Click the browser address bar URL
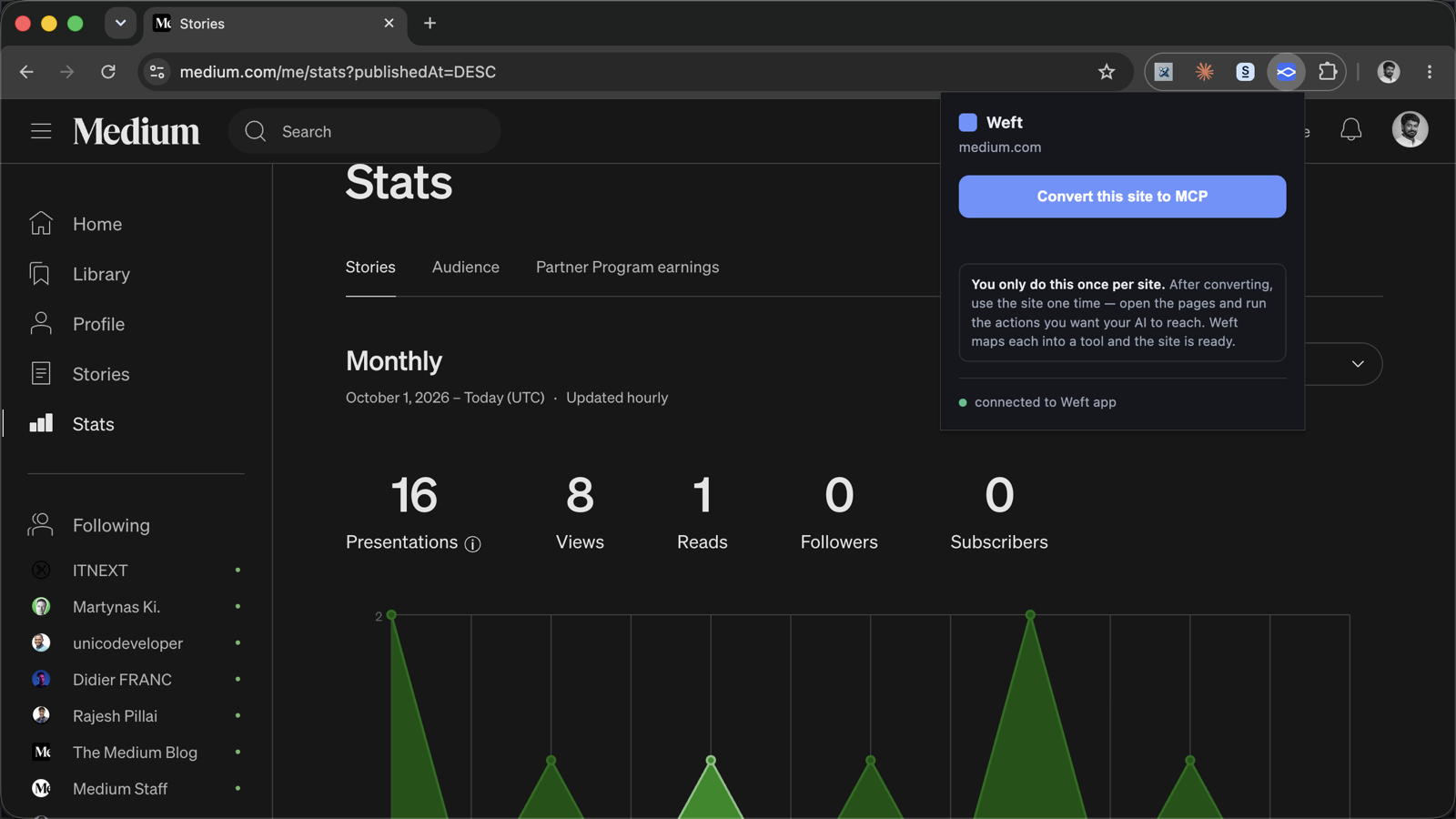This screenshot has width=1456, height=819. coord(338,72)
